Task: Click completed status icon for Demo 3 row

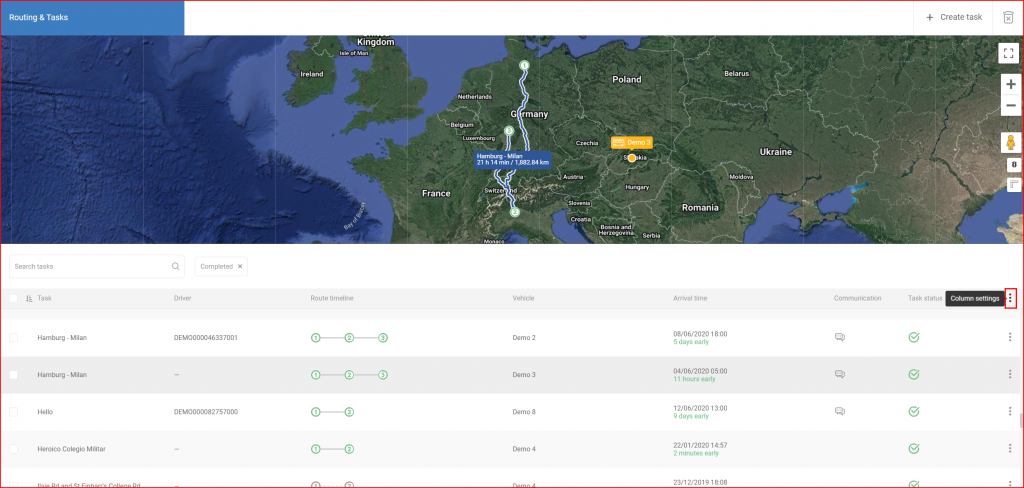Action: pos(914,374)
